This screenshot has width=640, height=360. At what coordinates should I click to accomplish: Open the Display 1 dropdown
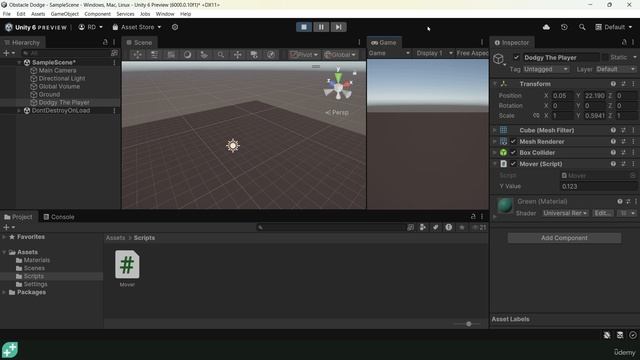434,53
